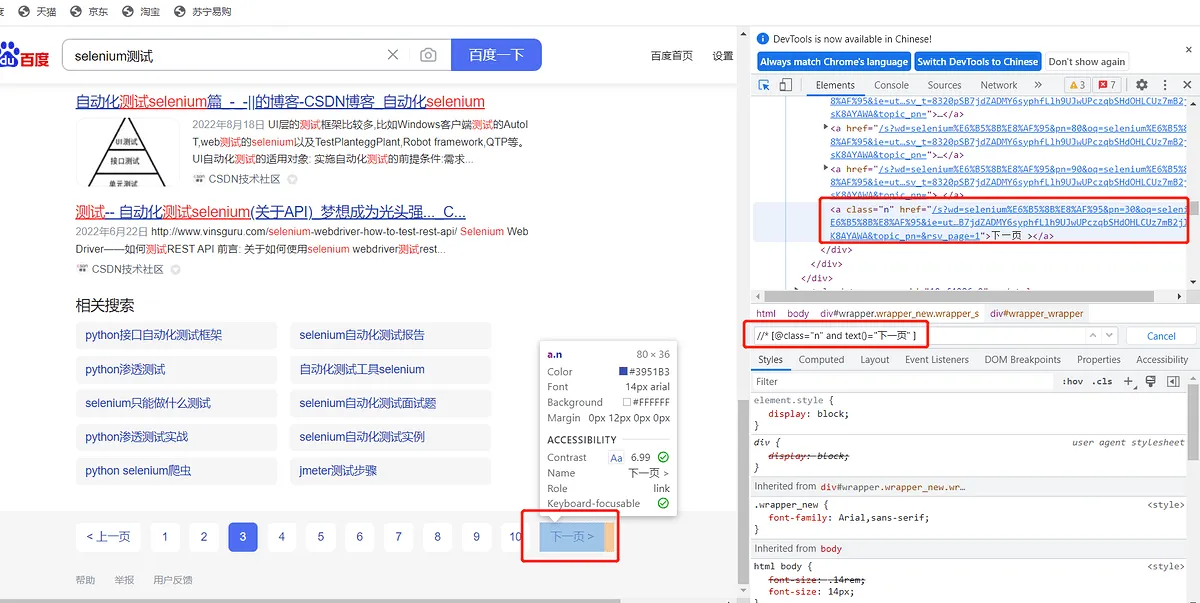Click the Styles filter input
The image size is (1200, 603).
903,381
